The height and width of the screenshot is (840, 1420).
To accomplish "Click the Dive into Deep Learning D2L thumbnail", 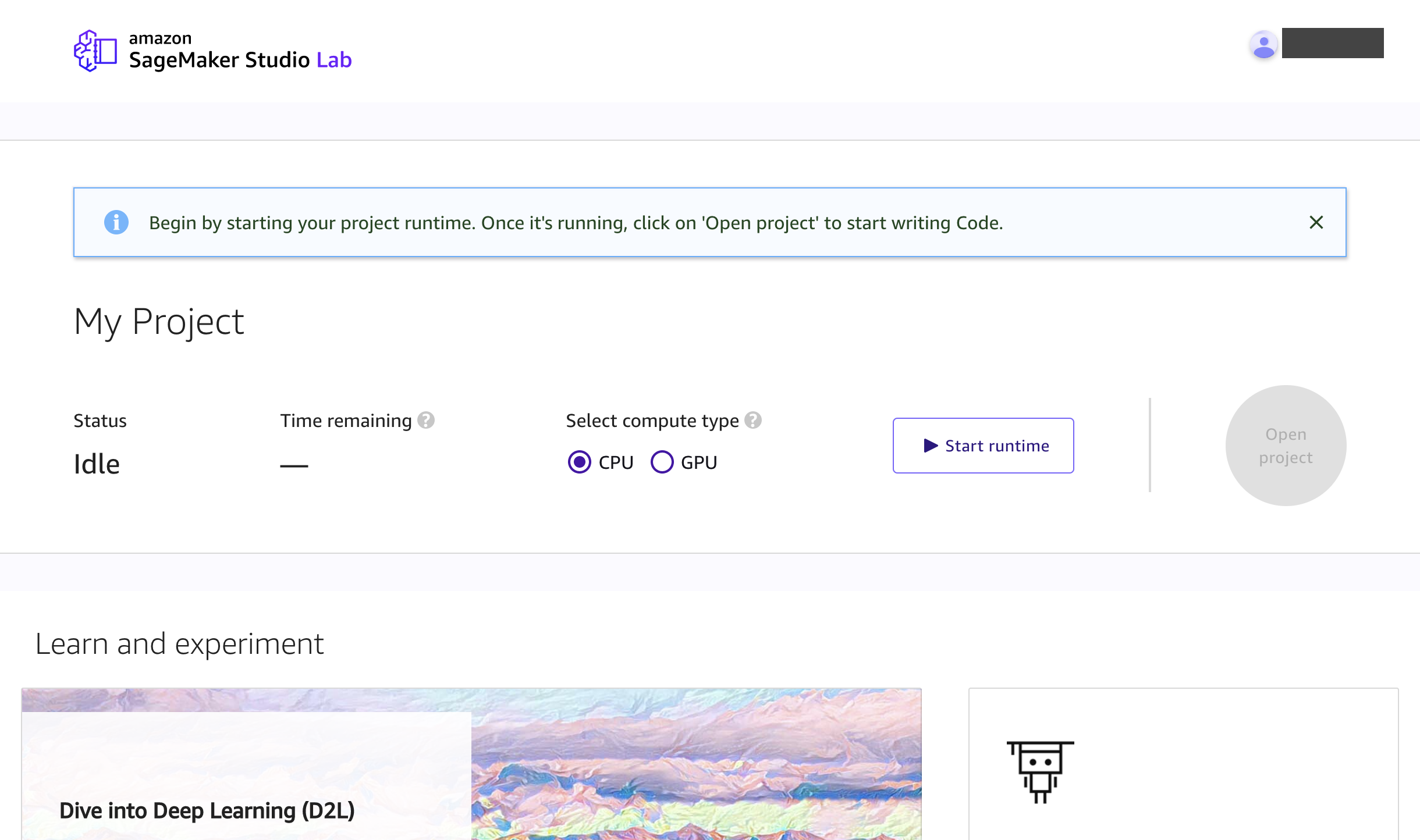I will click(x=471, y=764).
